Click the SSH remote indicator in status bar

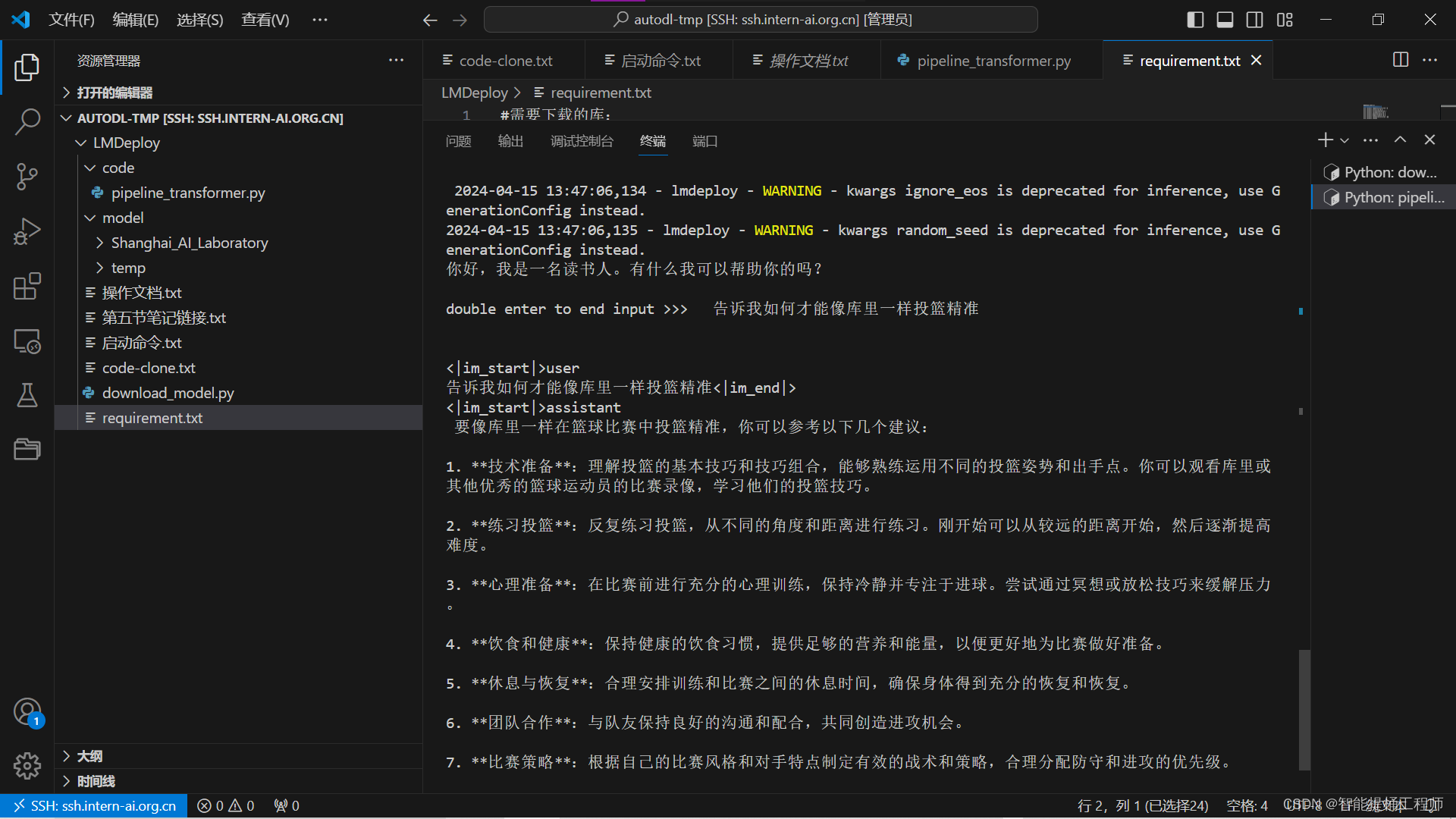pos(93,805)
